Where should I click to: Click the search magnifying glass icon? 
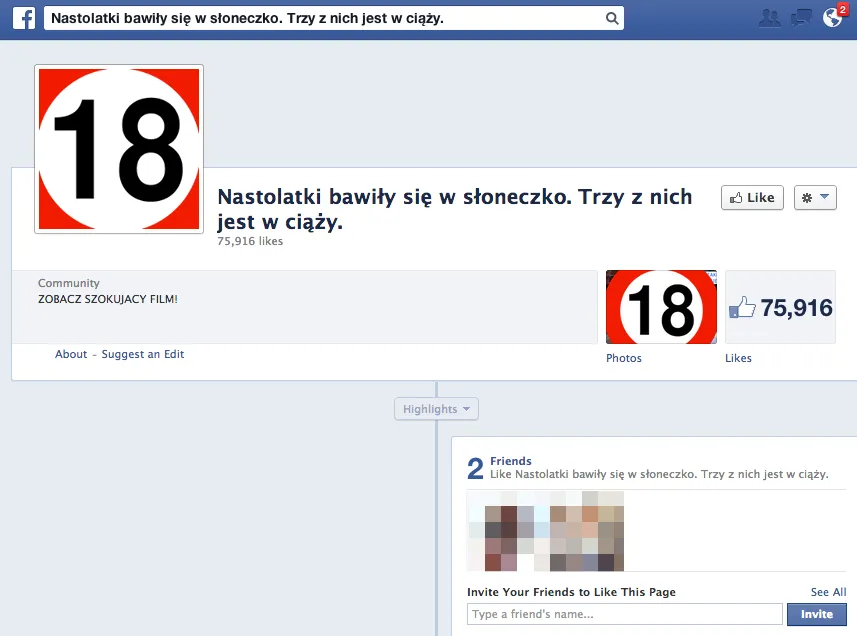[x=611, y=17]
